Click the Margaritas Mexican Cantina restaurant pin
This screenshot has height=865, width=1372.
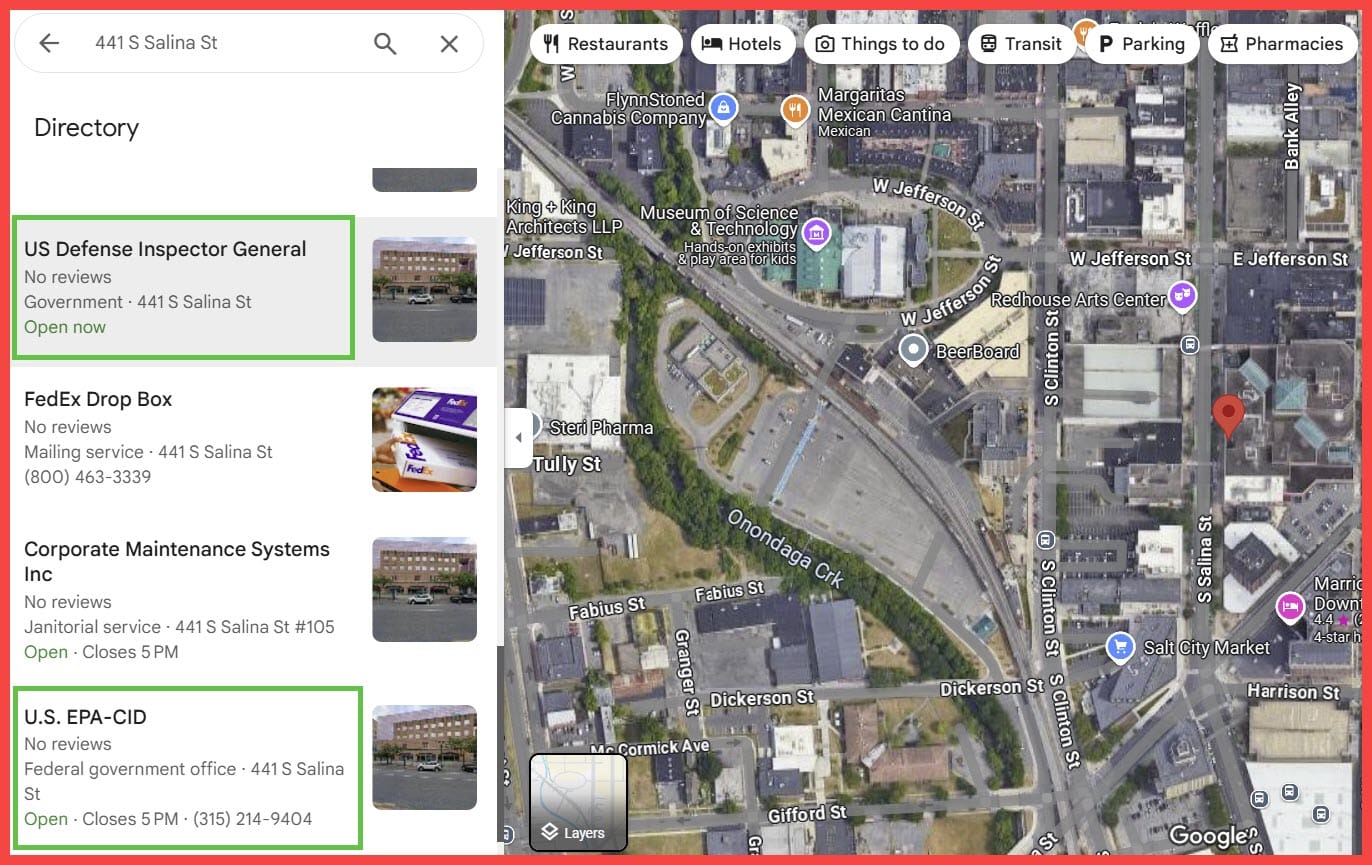coord(795,108)
